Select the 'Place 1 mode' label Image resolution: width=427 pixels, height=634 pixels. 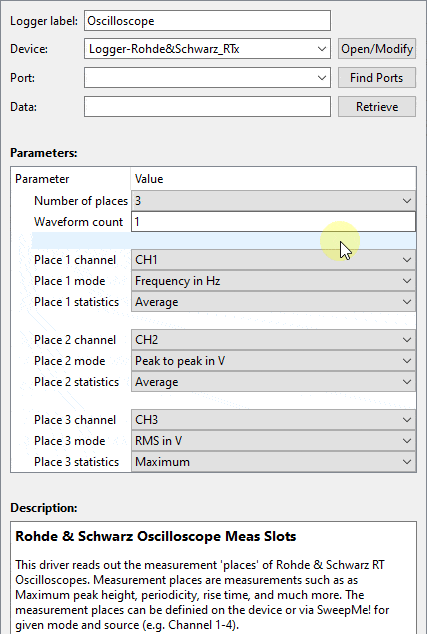click(x=70, y=281)
